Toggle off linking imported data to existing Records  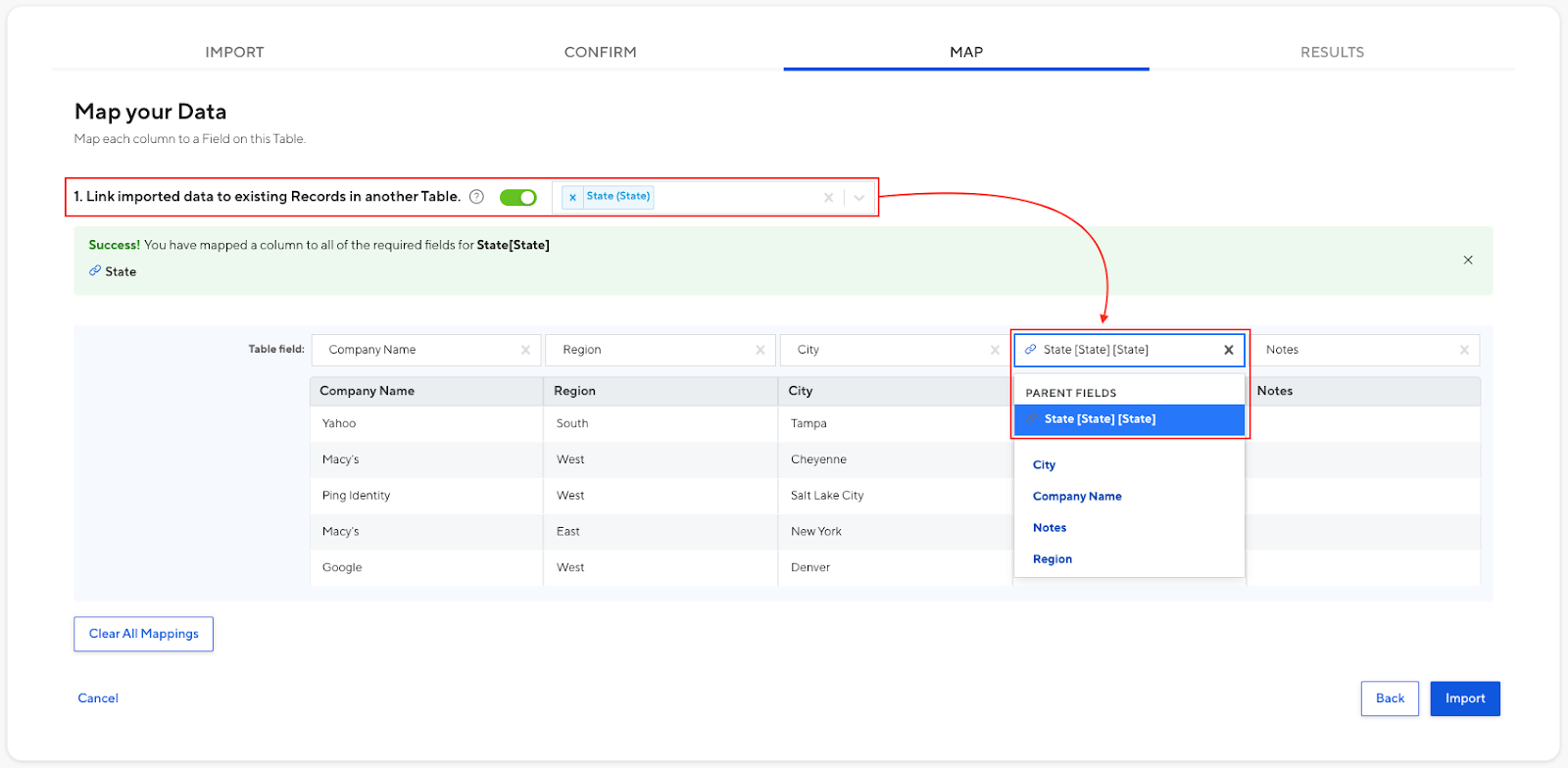click(x=517, y=197)
